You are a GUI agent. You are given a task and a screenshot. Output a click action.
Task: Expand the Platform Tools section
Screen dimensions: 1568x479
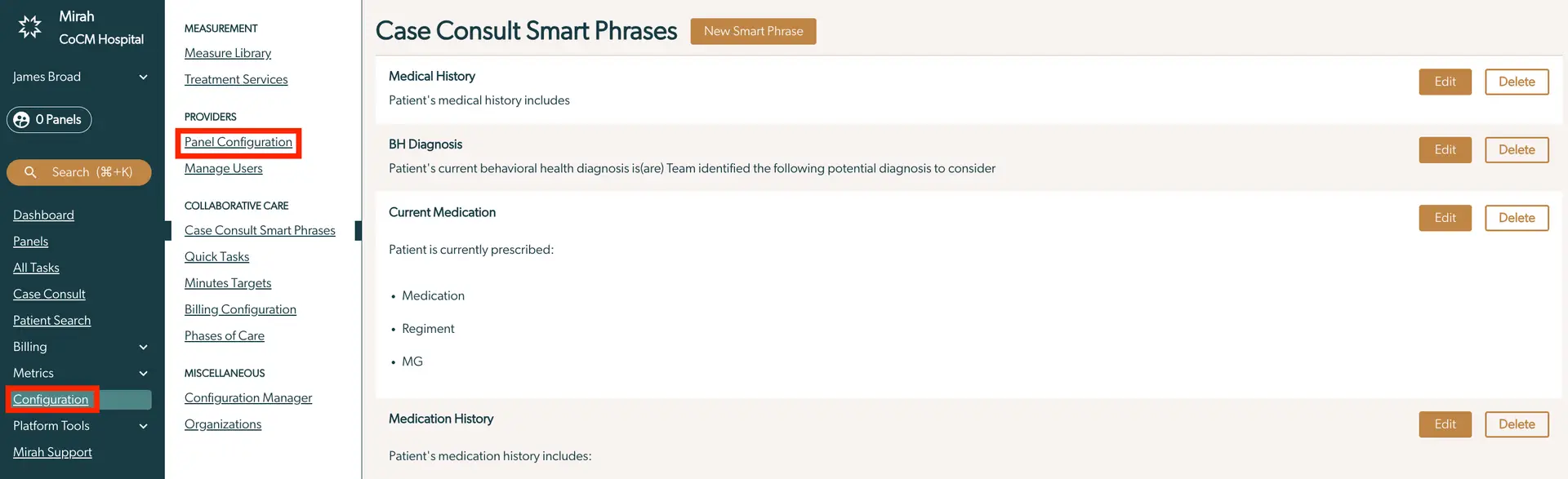tap(144, 425)
